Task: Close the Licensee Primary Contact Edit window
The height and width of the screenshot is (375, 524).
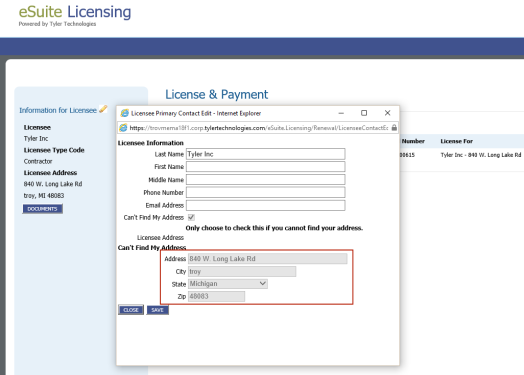Action: point(387,113)
